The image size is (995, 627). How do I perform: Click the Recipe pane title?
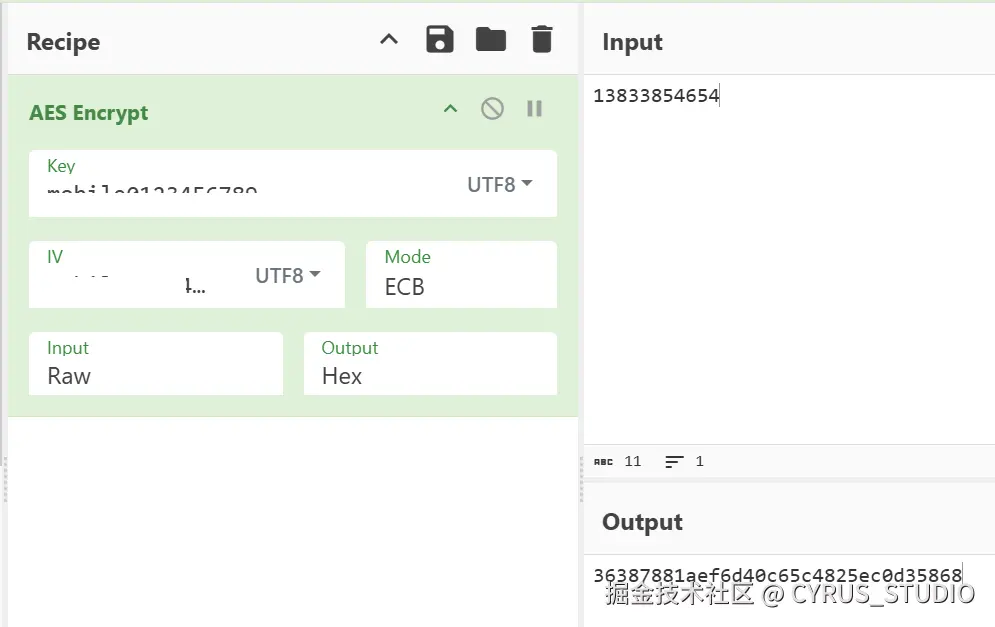(x=63, y=42)
